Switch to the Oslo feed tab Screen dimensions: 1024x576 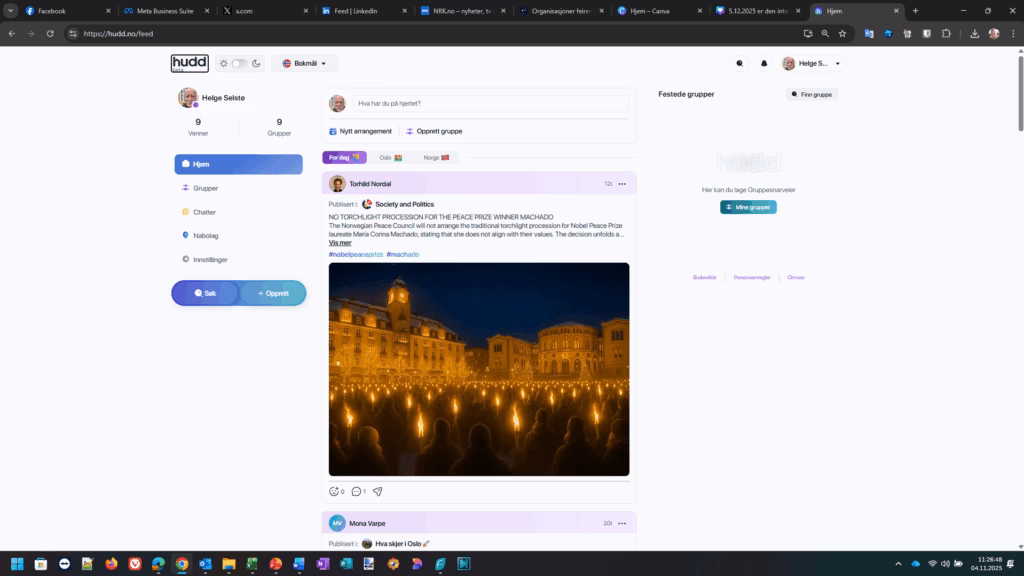tap(390, 157)
